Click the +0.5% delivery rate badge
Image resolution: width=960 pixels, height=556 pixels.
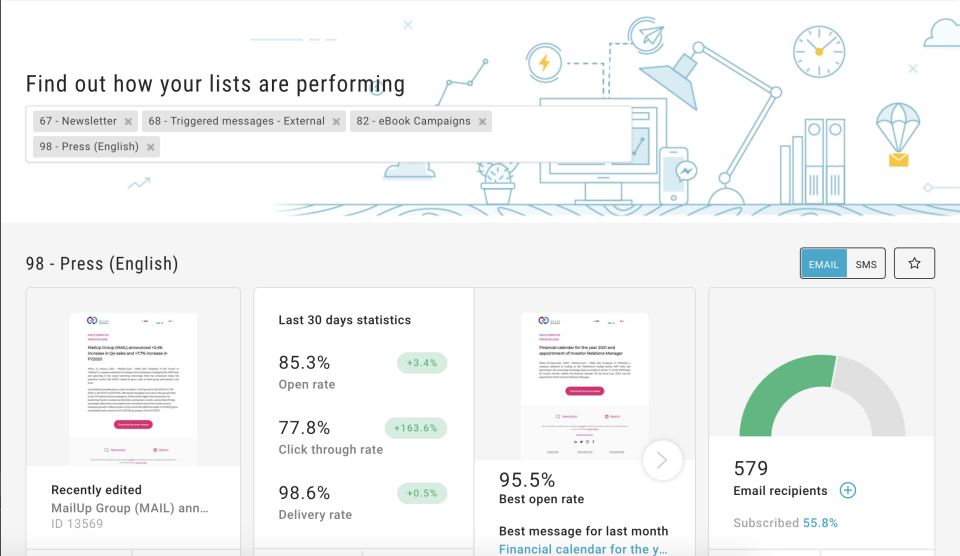pyautogui.click(x=421, y=493)
